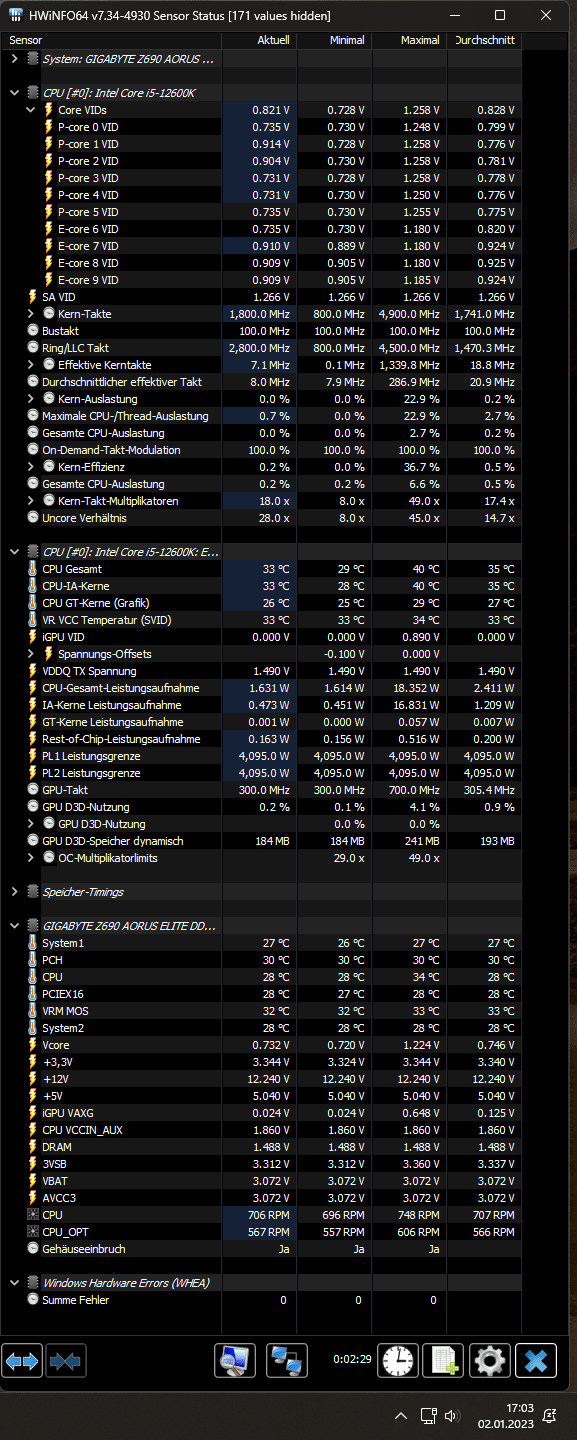
Task: Click the thermometer icon of VRM MOS
Action: (33, 1011)
